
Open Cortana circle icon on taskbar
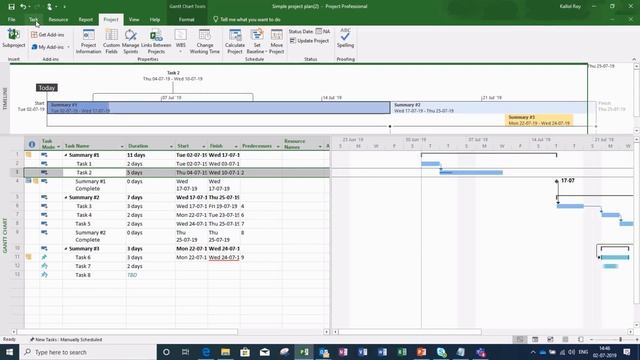[166, 352]
